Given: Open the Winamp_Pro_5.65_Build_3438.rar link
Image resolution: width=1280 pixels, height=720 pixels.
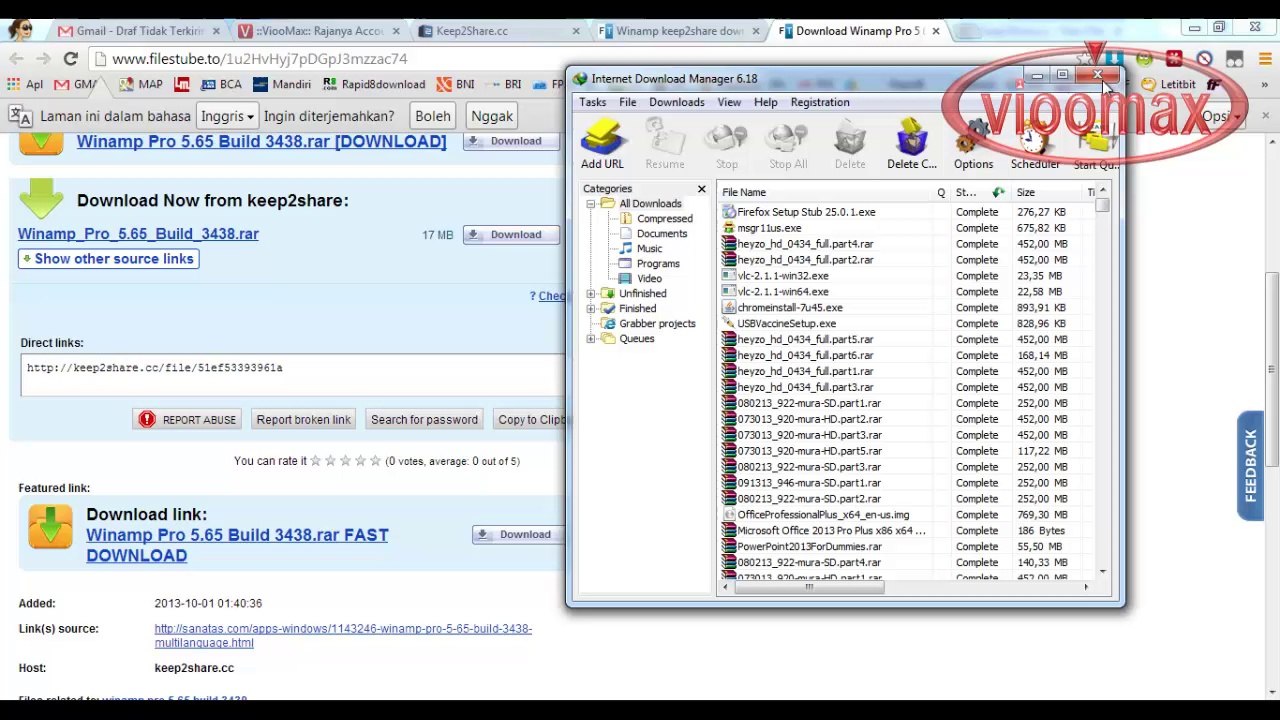Looking at the screenshot, I should pyautogui.click(x=138, y=234).
